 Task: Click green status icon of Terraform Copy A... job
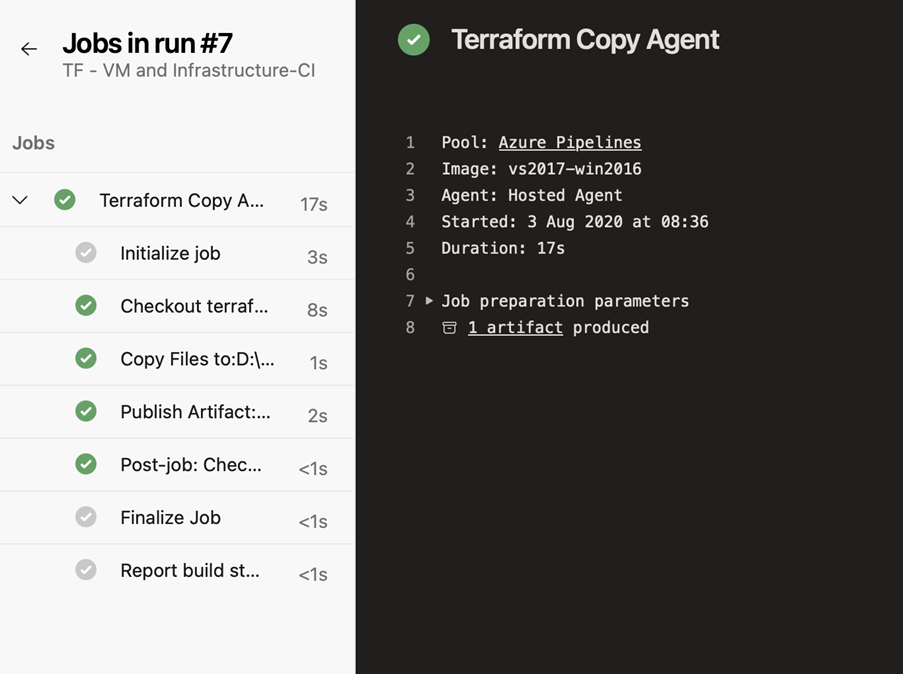[x=64, y=199]
